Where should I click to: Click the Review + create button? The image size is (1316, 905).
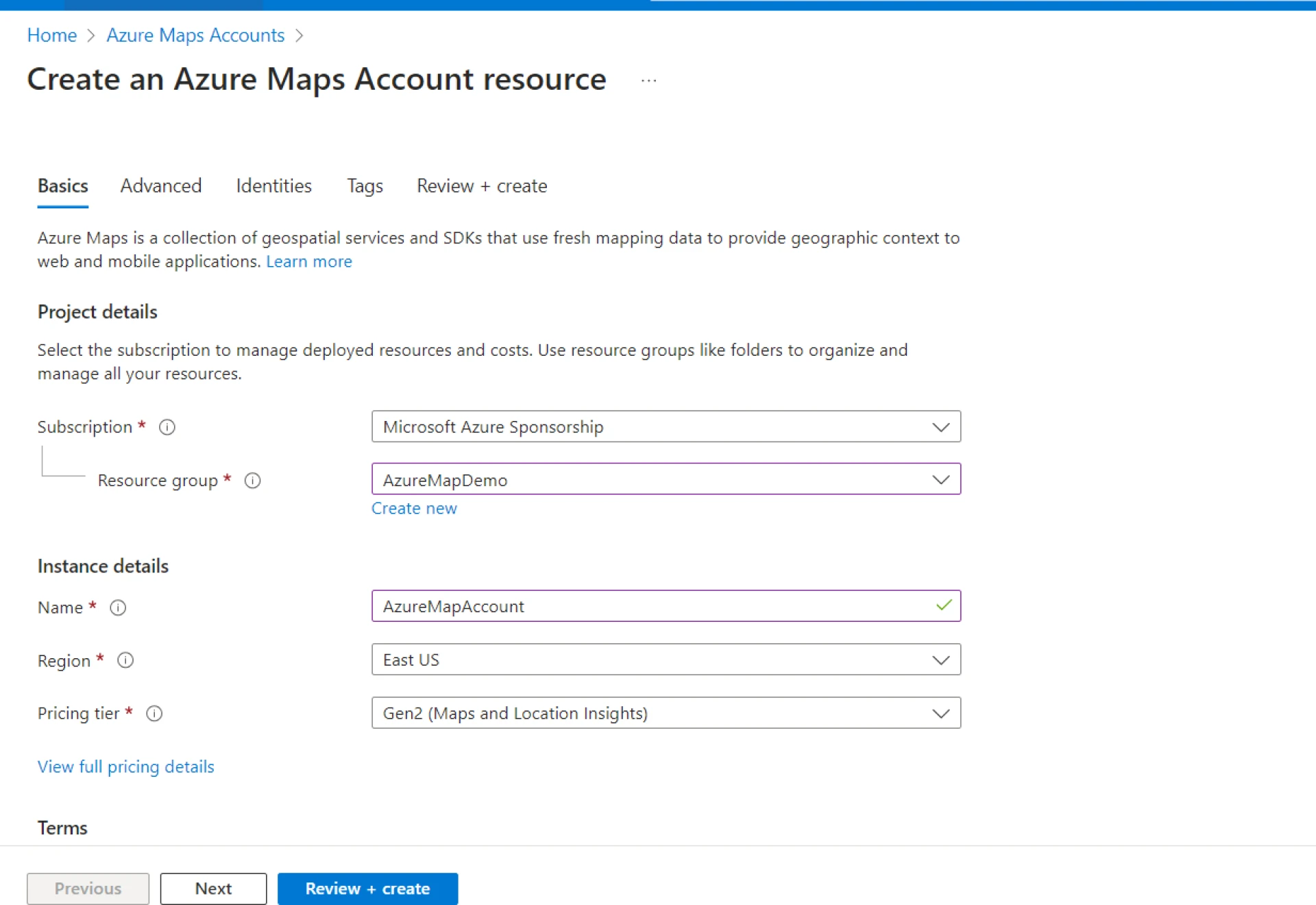367,889
